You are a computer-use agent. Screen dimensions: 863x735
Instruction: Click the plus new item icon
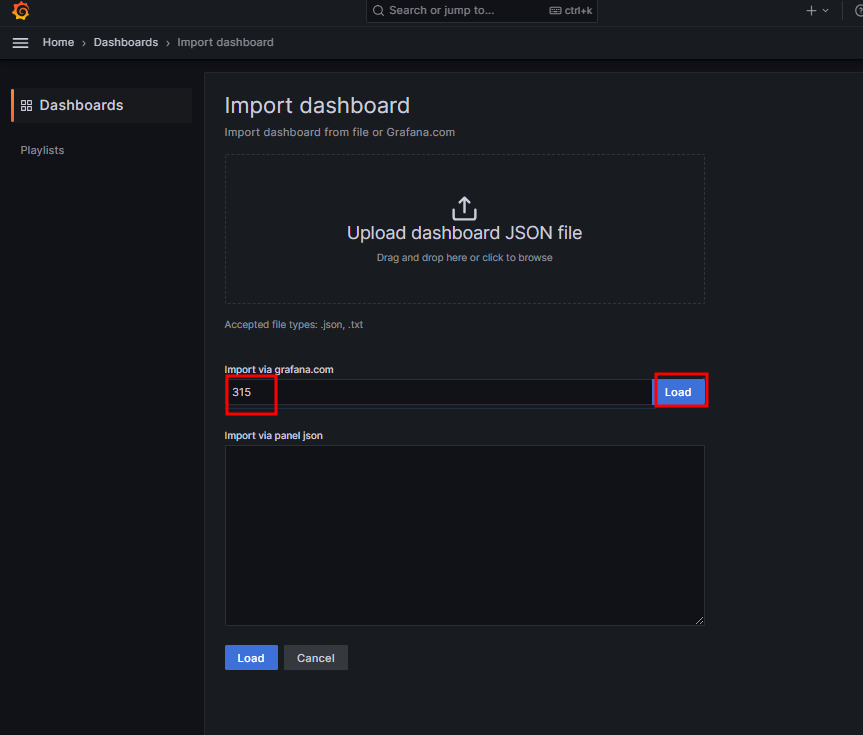pyautogui.click(x=811, y=10)
